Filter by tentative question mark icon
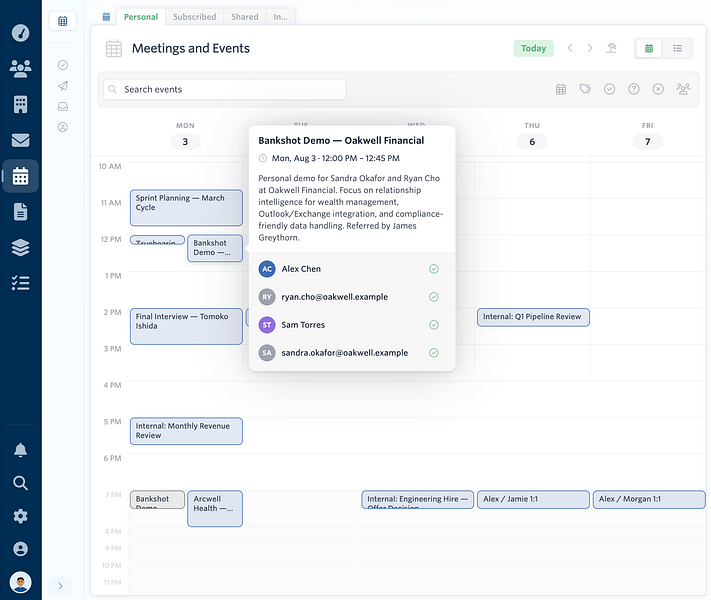The height and width of the screenshot is (600, 711). click(634, 89)
